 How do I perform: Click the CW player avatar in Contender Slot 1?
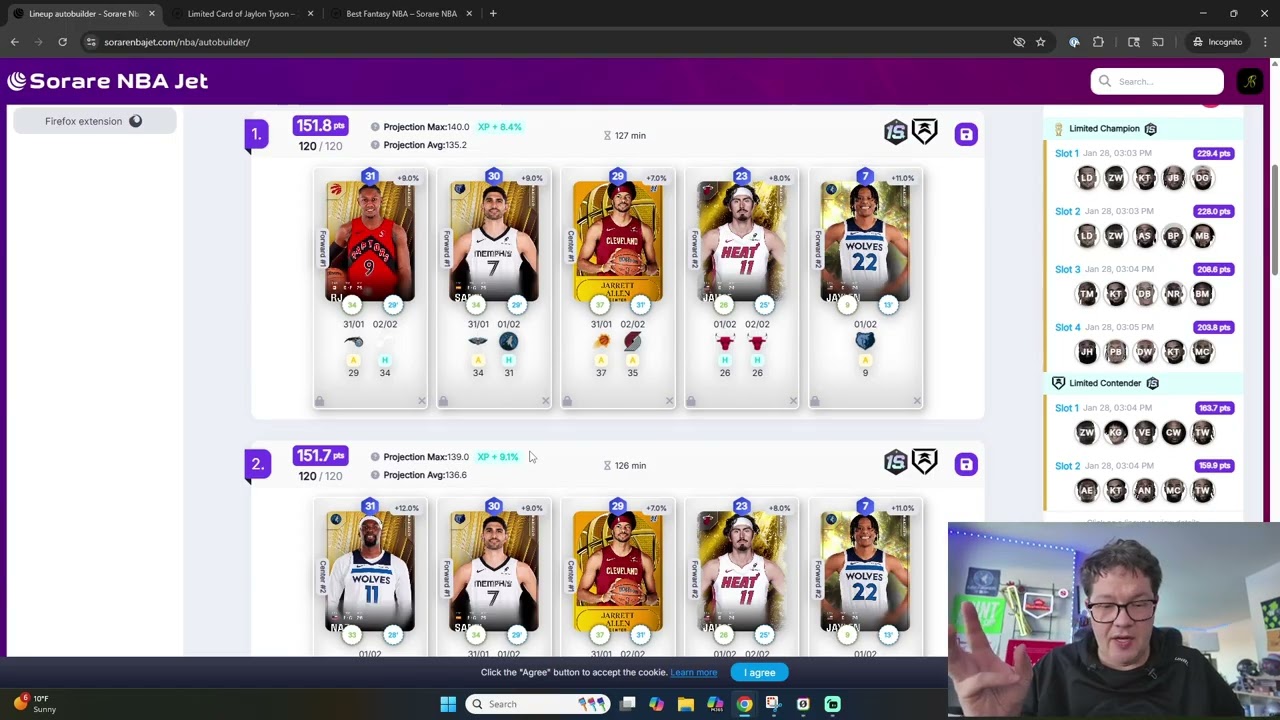(1173, 433)
